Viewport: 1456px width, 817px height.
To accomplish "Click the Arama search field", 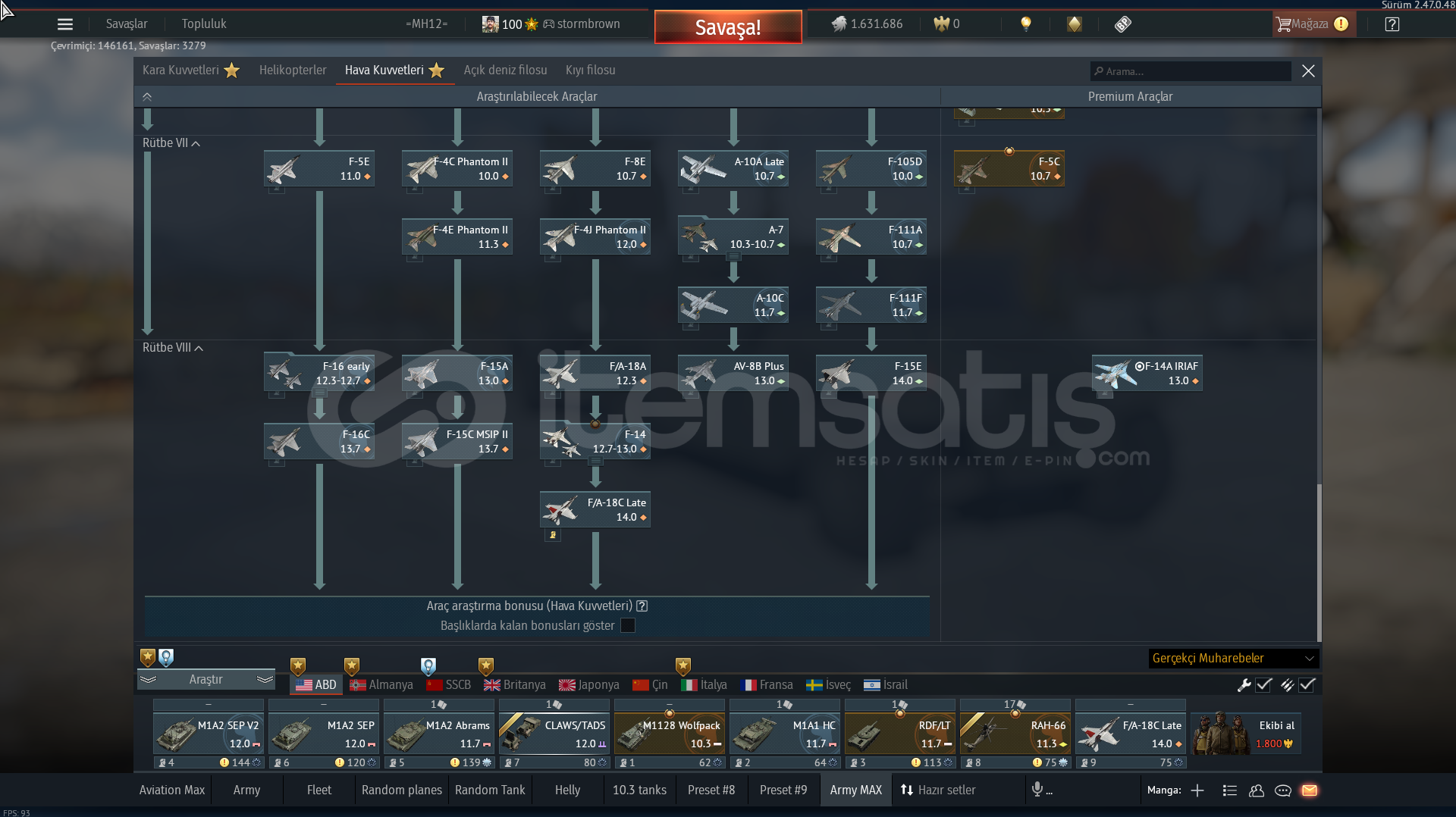I will (1191, 71).
